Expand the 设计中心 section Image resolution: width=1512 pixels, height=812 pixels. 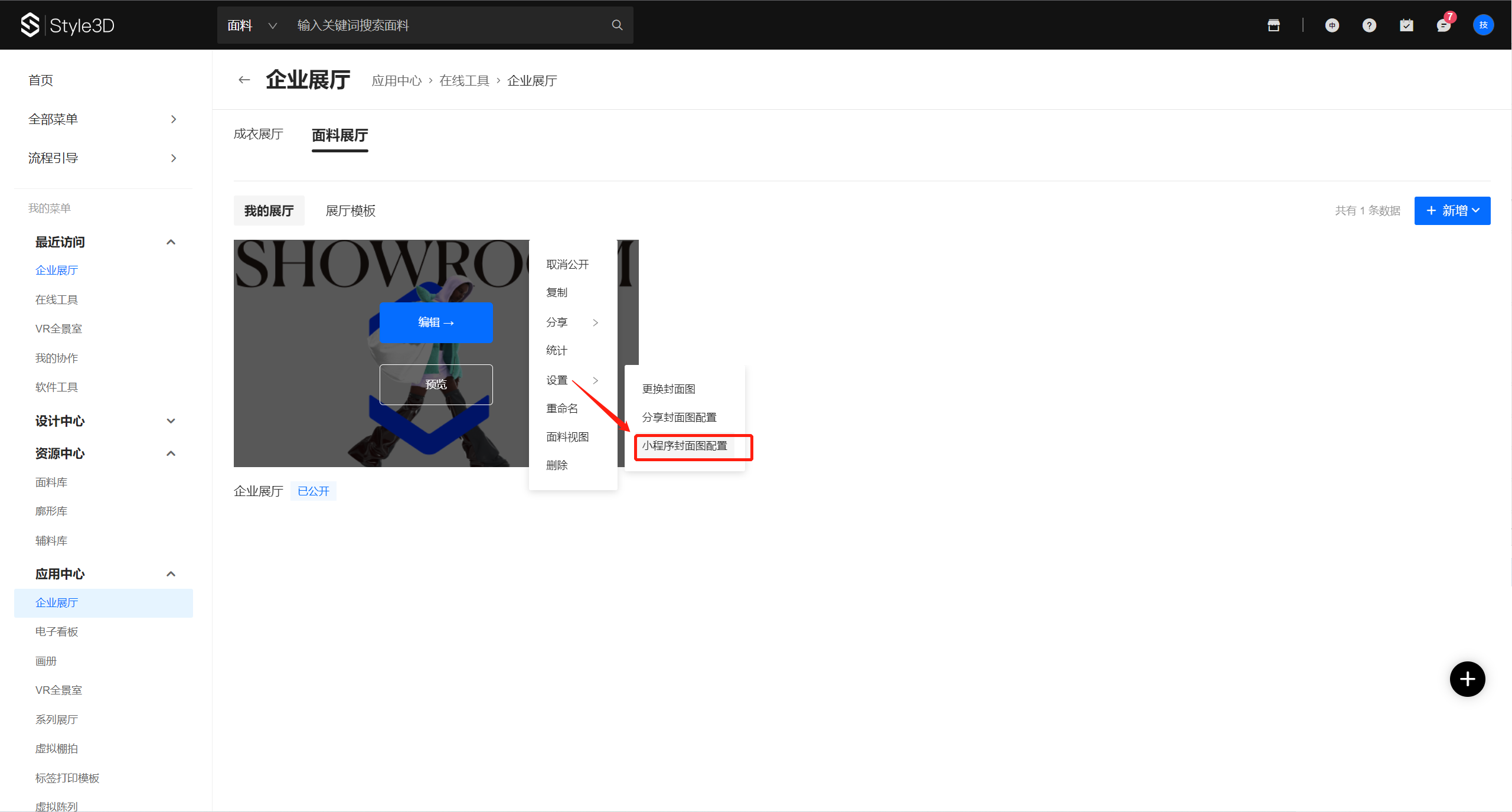(171, 421)
